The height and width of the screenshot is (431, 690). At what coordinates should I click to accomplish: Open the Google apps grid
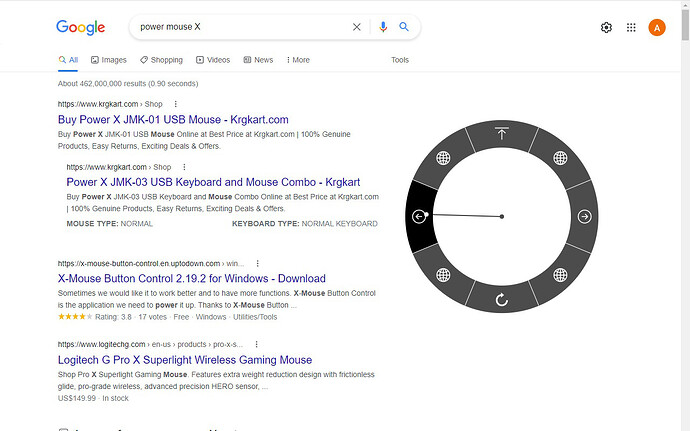click(x=631, y=28)
